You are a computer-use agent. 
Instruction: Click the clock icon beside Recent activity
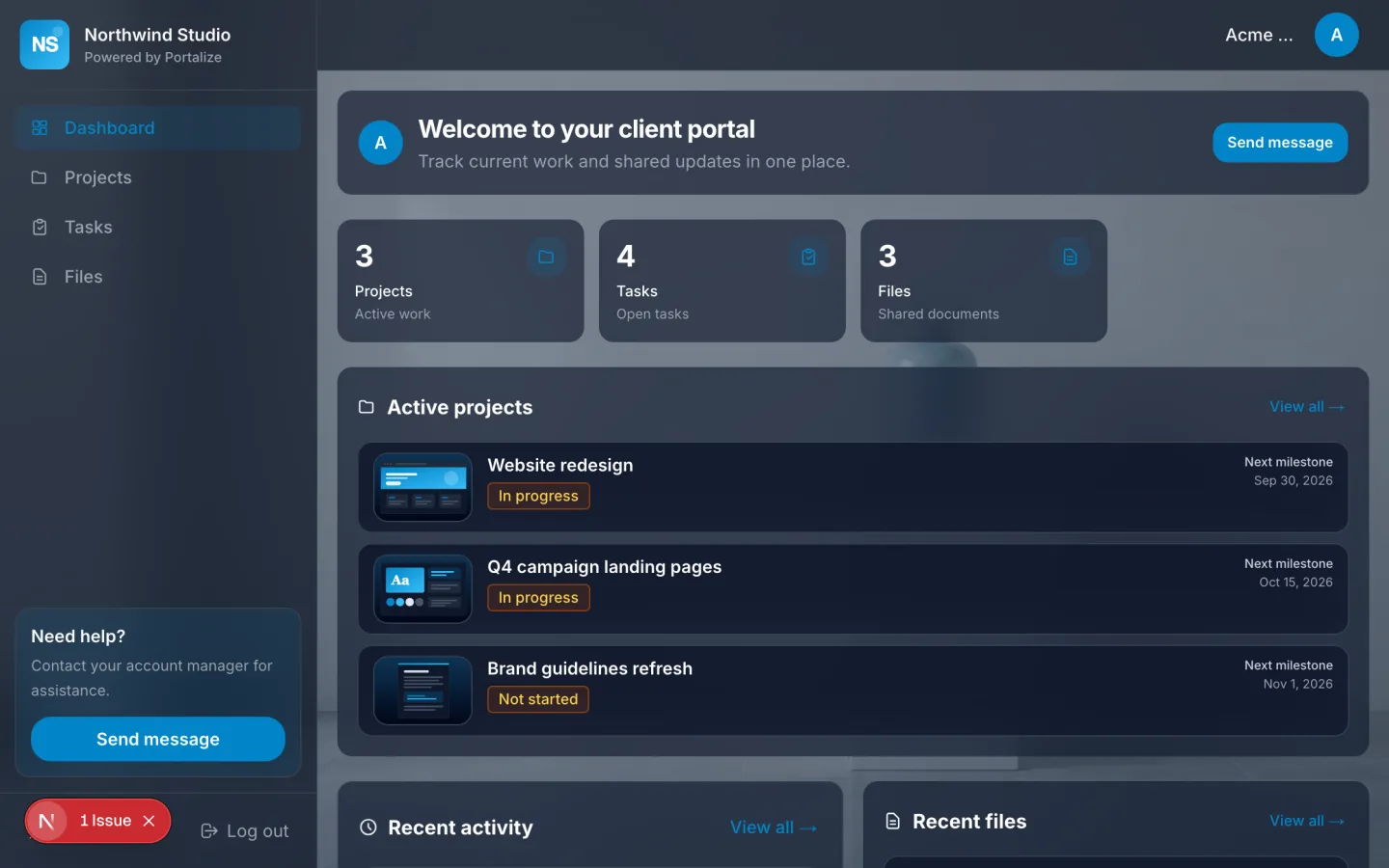tap(368, 827)
